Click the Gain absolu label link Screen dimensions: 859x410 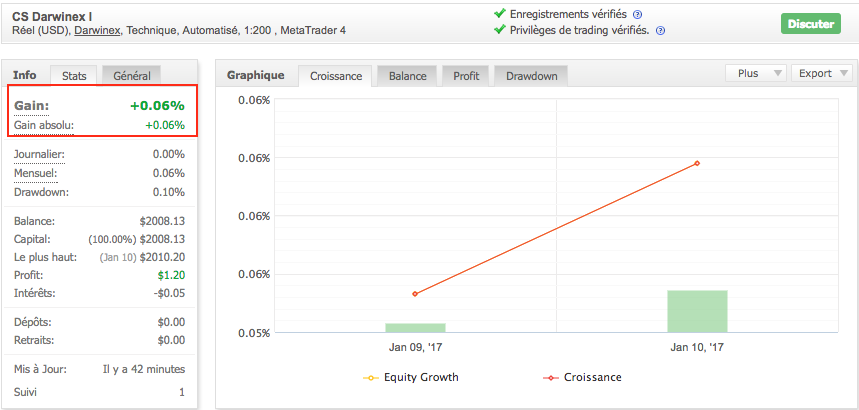44,125
